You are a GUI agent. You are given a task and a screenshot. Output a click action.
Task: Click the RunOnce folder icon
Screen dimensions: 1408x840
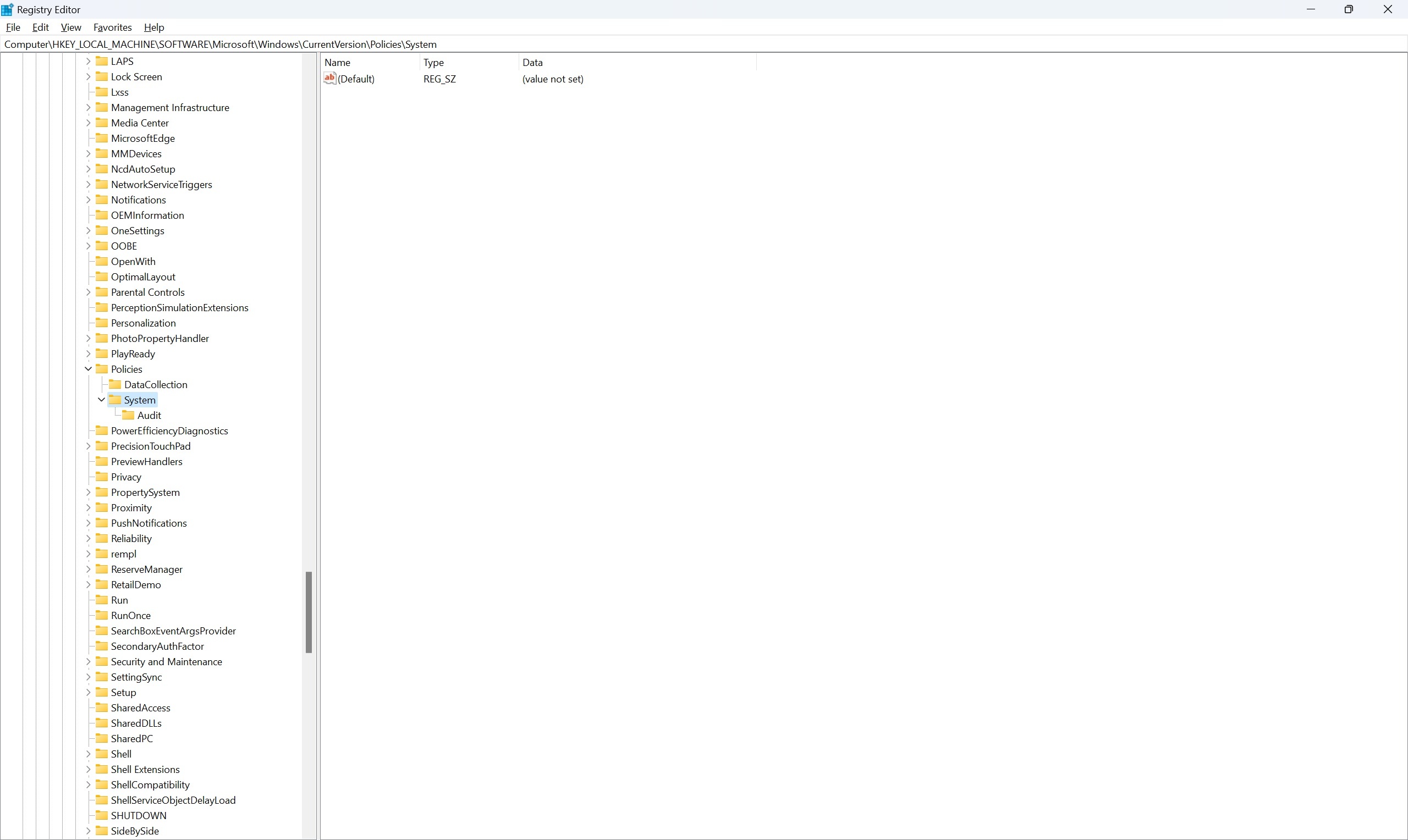102,615
